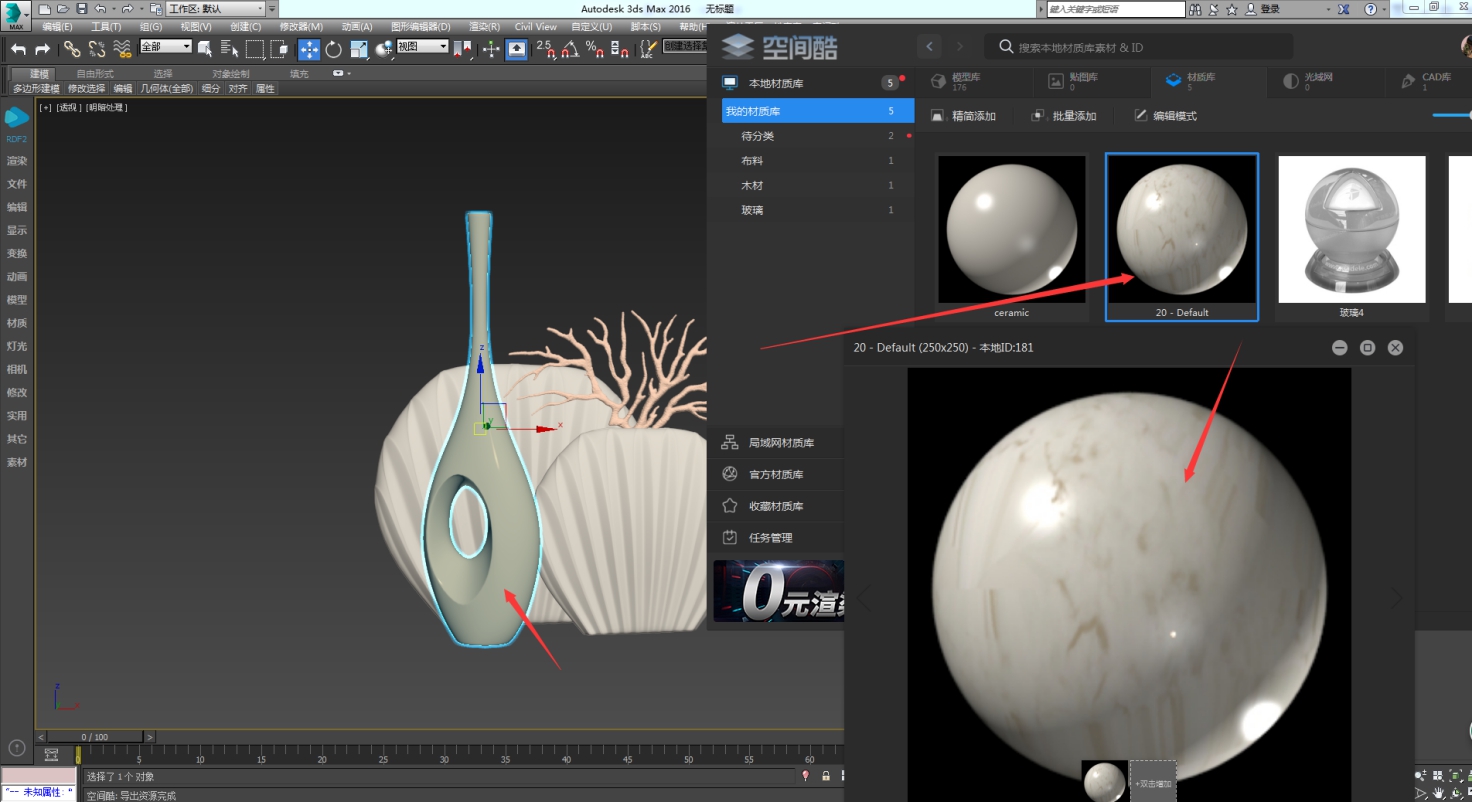Open the reference coordinate 视图 dropdown
Viewport: 1472px width, 802px height.
[422, 46]
